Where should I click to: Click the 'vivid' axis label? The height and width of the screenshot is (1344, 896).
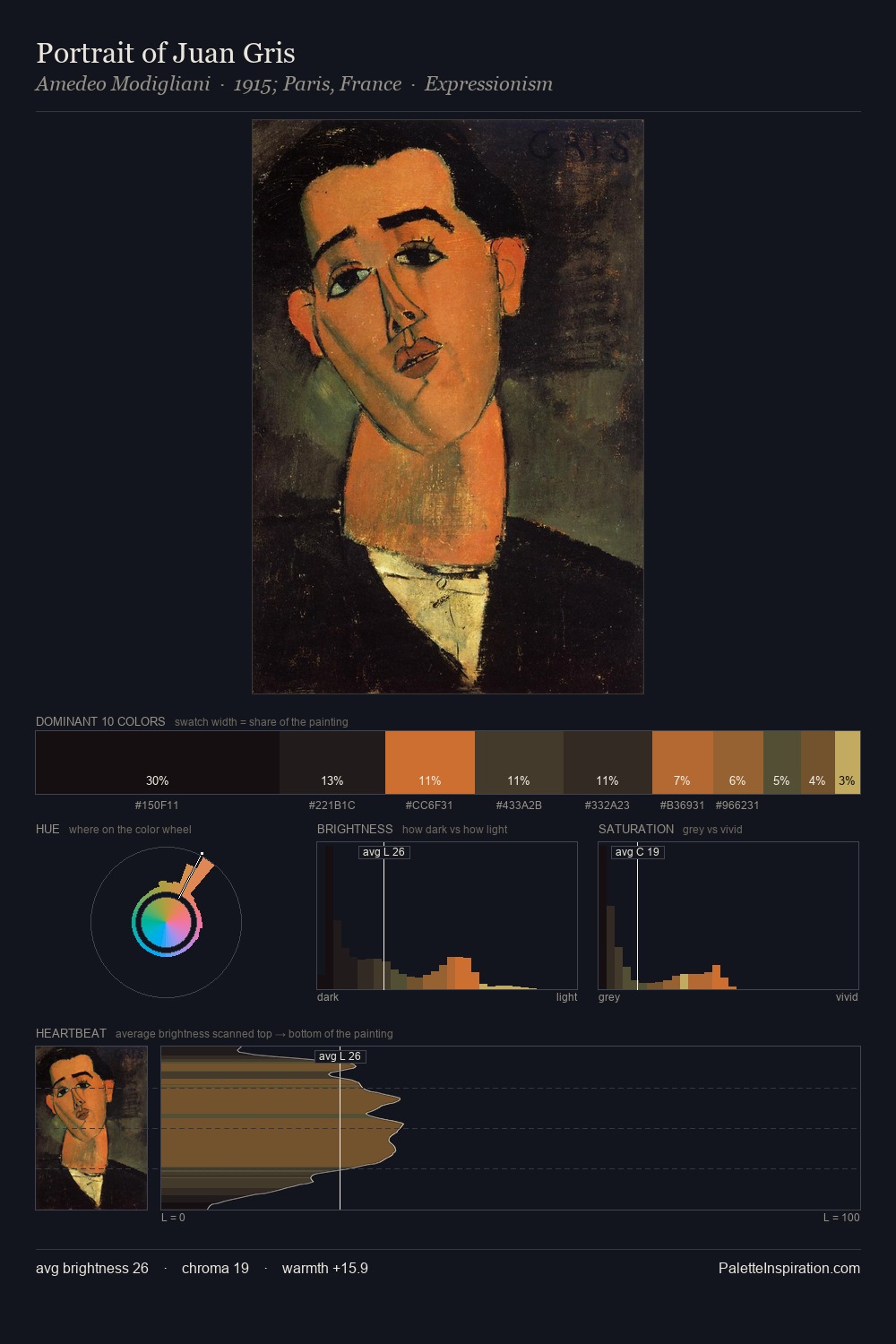pos(847,997)
